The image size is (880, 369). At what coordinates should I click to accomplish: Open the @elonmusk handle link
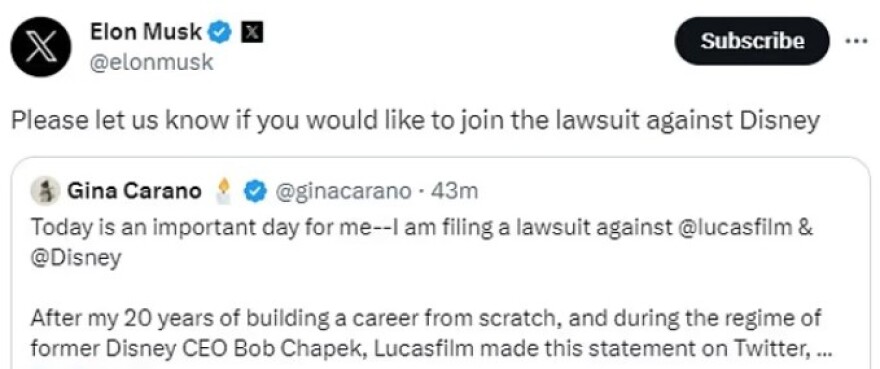tap(152, 62)
